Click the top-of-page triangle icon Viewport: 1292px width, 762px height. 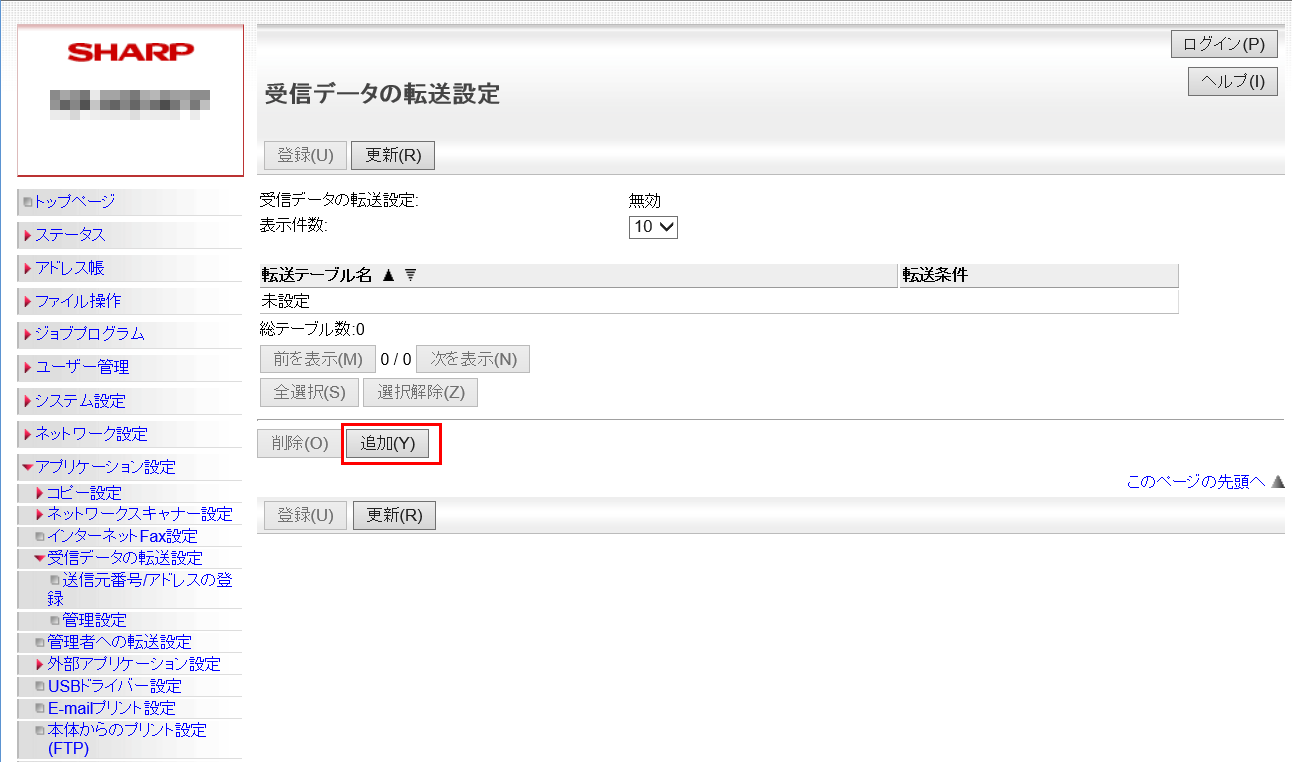1277,482
